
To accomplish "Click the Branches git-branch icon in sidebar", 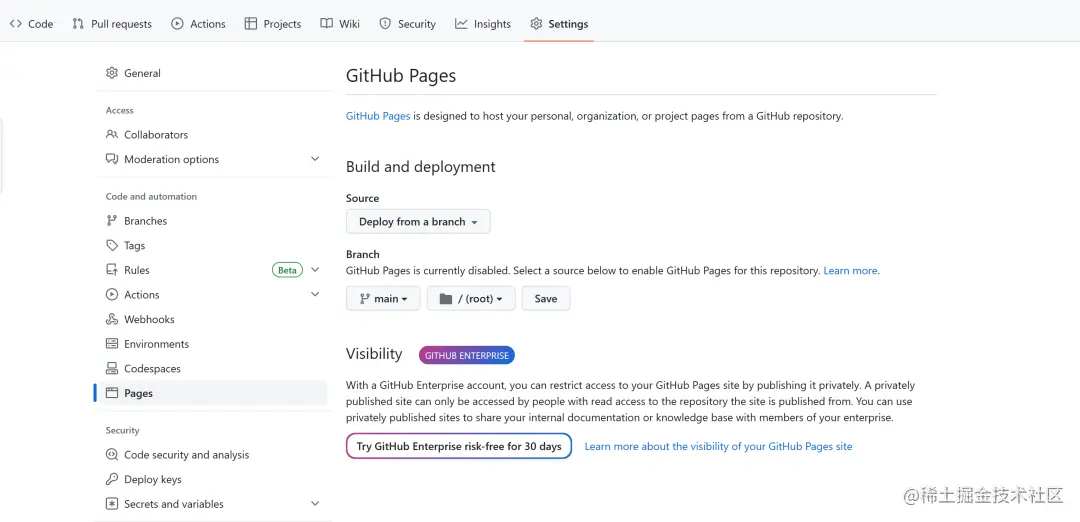I will coord(112,221).
